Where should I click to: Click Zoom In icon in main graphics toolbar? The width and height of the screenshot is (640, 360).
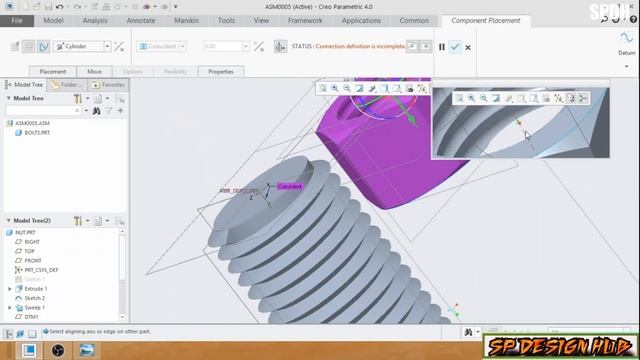(x=335, y=88)
